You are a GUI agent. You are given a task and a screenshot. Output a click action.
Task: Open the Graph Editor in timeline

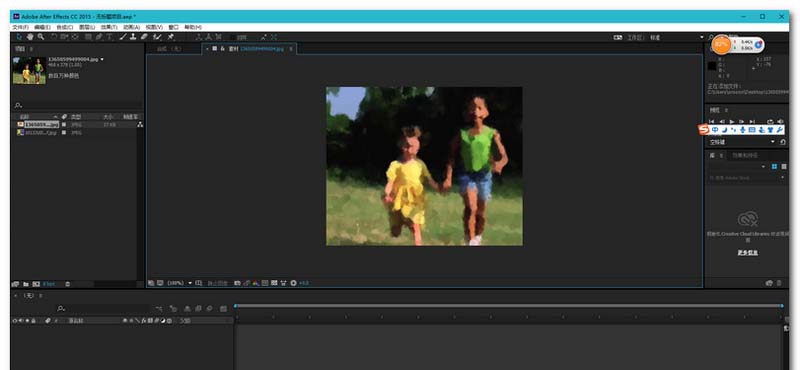point(223,309)
